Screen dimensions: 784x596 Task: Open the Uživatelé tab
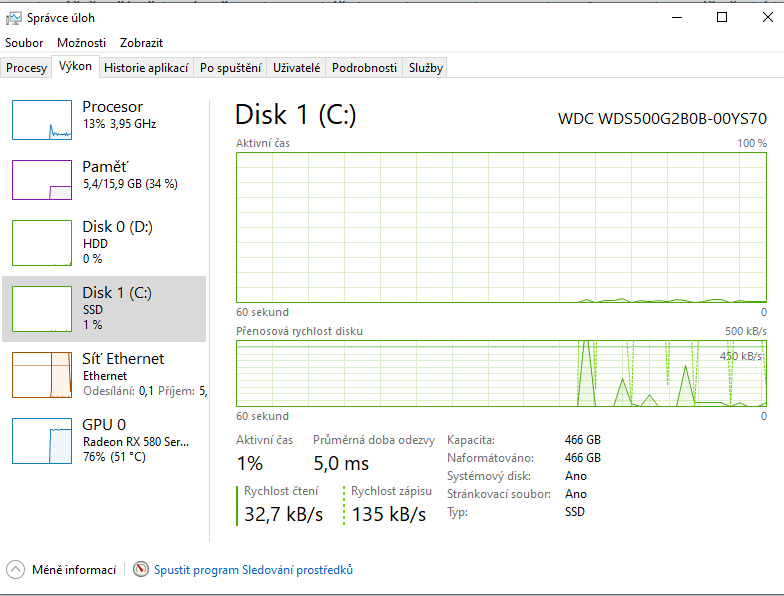point(297,68)
